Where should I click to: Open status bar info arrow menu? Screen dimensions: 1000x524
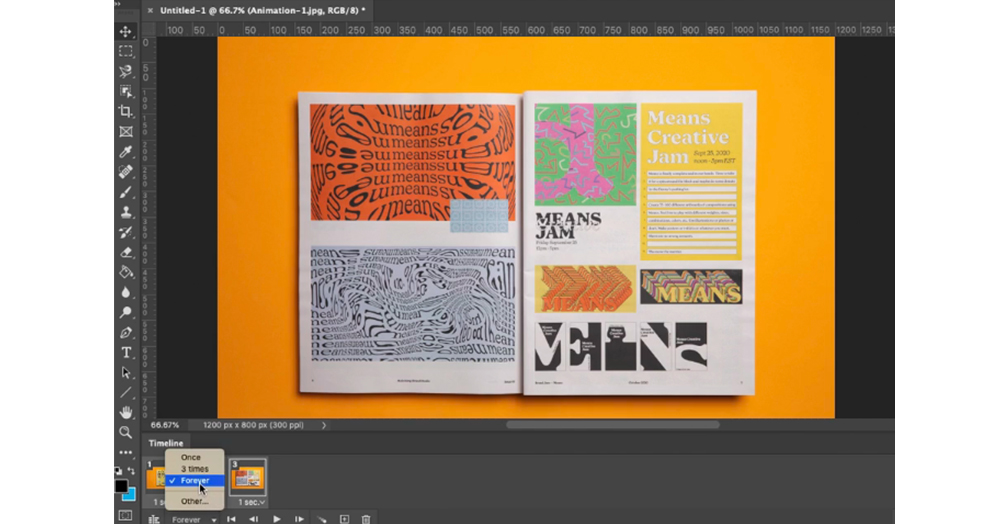(x=324, y=425)
